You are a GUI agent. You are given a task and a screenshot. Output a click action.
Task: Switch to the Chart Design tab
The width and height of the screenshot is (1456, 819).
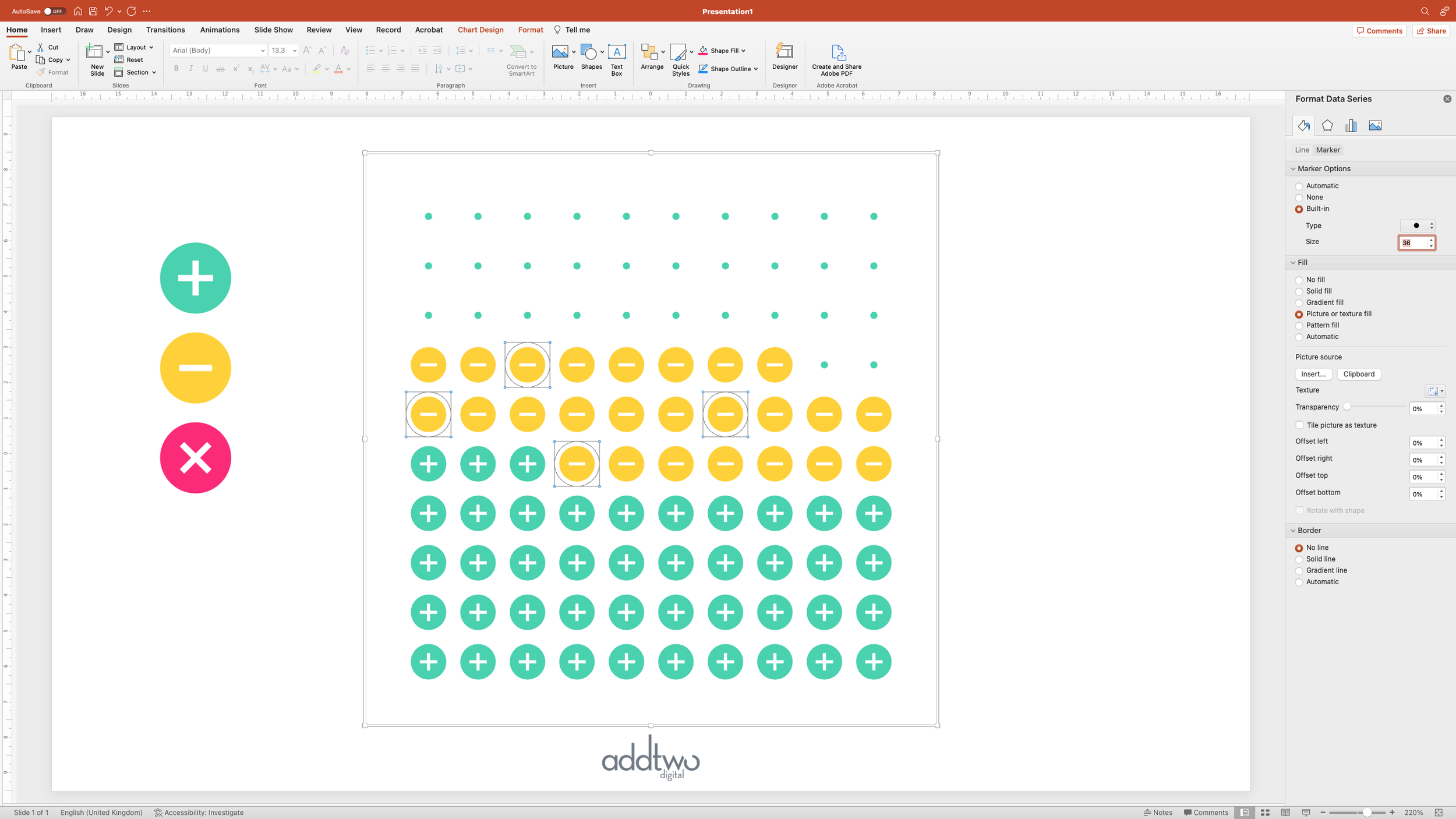(480, 30)
